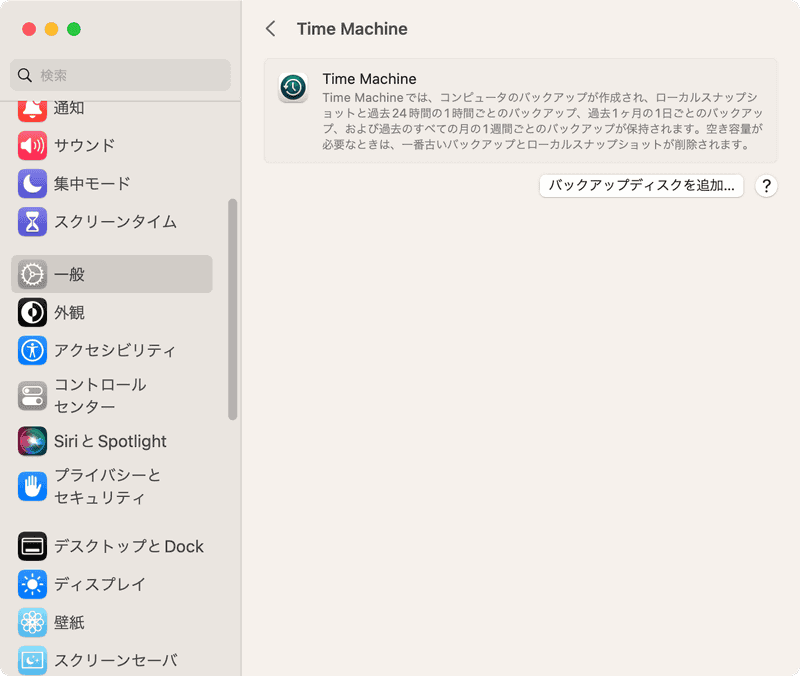Screen dimensions: 800x676
Task: Select 通知 (Notifications) in the sidebar
Action: pos(69,108)
